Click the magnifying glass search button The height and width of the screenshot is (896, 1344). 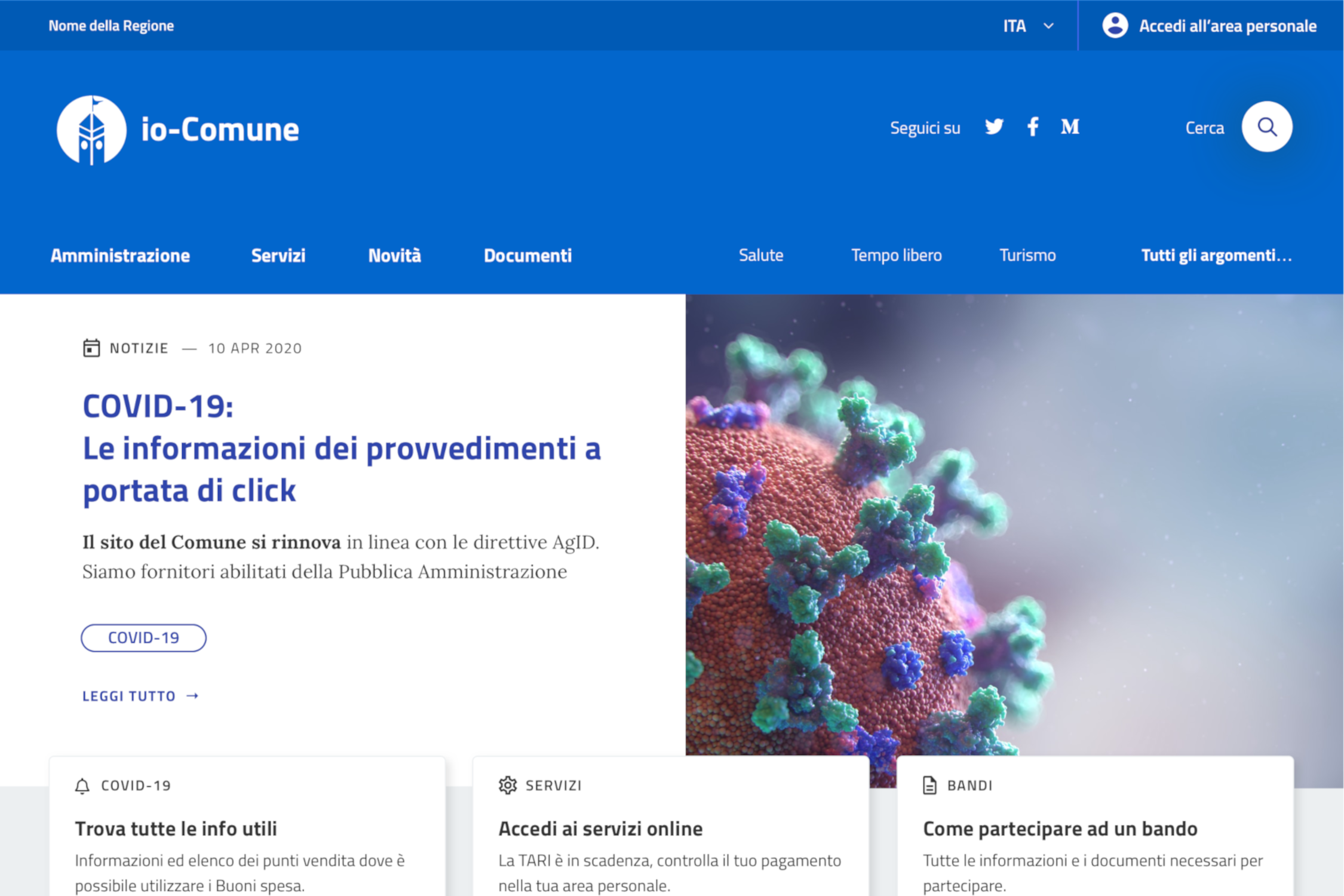click(1266, 127)
